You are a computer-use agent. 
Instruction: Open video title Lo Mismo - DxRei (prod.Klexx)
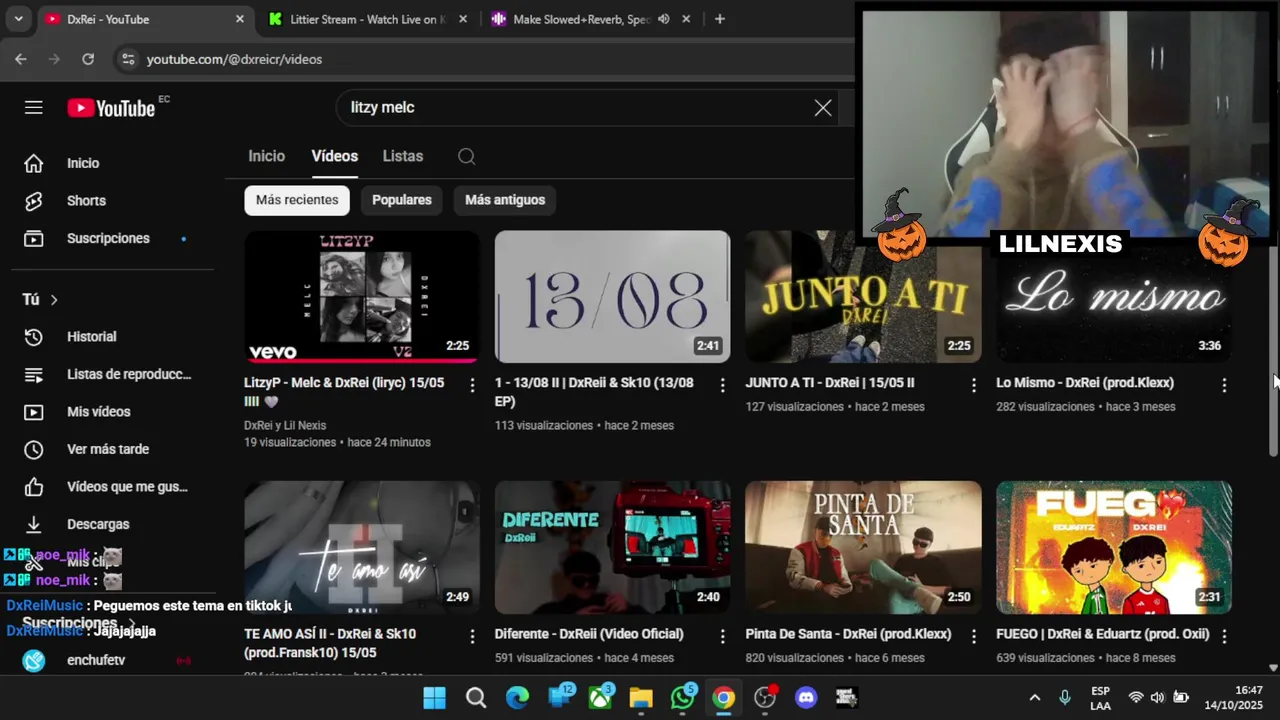pos(1085,383)
